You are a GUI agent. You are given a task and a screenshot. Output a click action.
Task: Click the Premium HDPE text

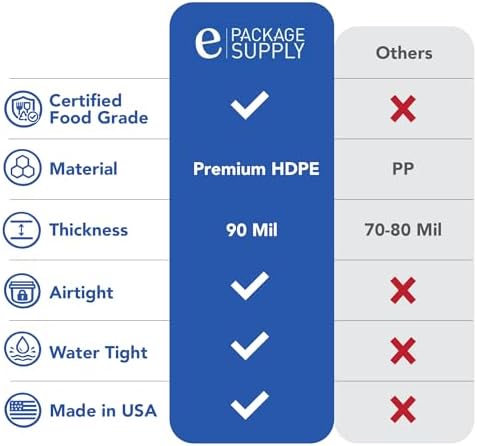coord(256,169)
